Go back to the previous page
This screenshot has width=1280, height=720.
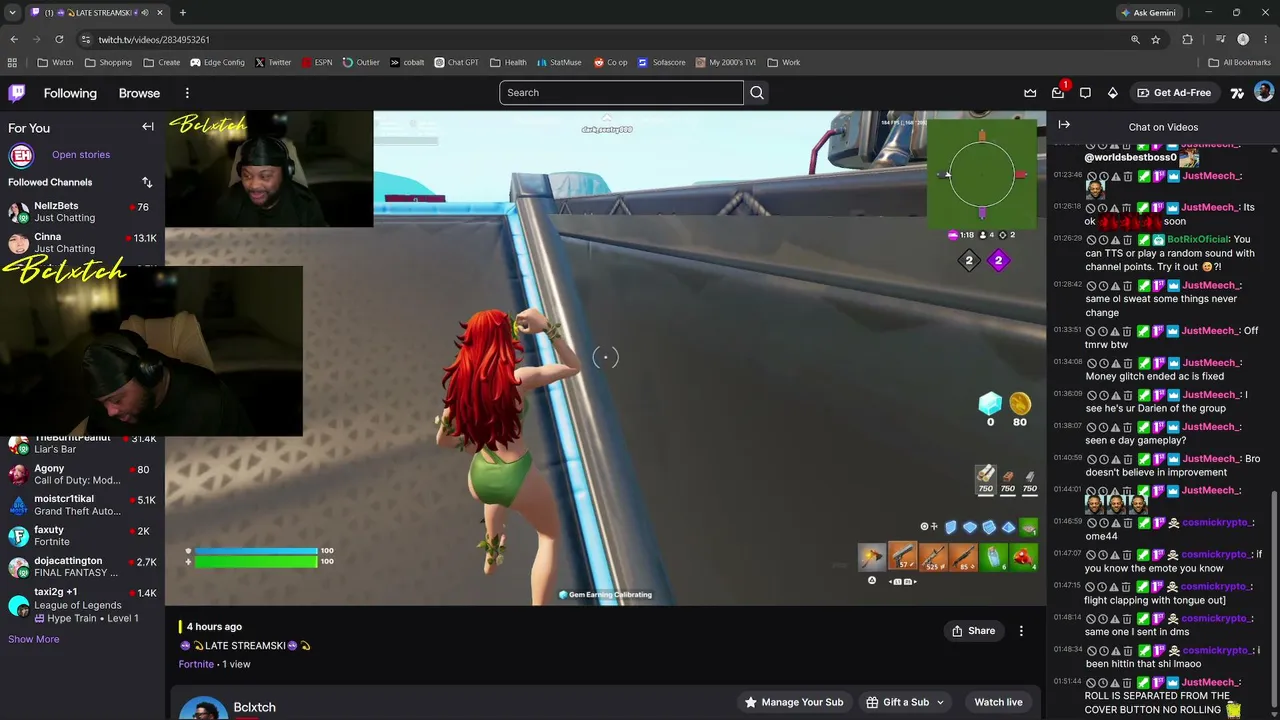pyautogui.click(x=14, y=39)
